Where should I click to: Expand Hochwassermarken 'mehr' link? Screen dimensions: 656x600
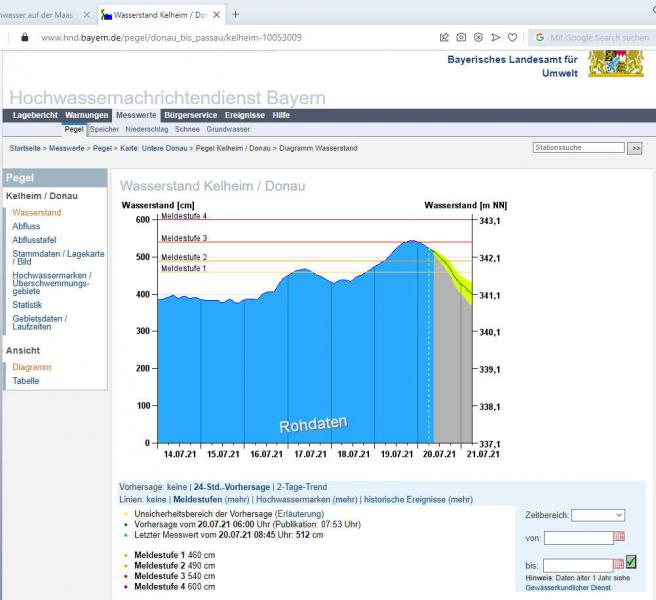(x=345, y=499)
